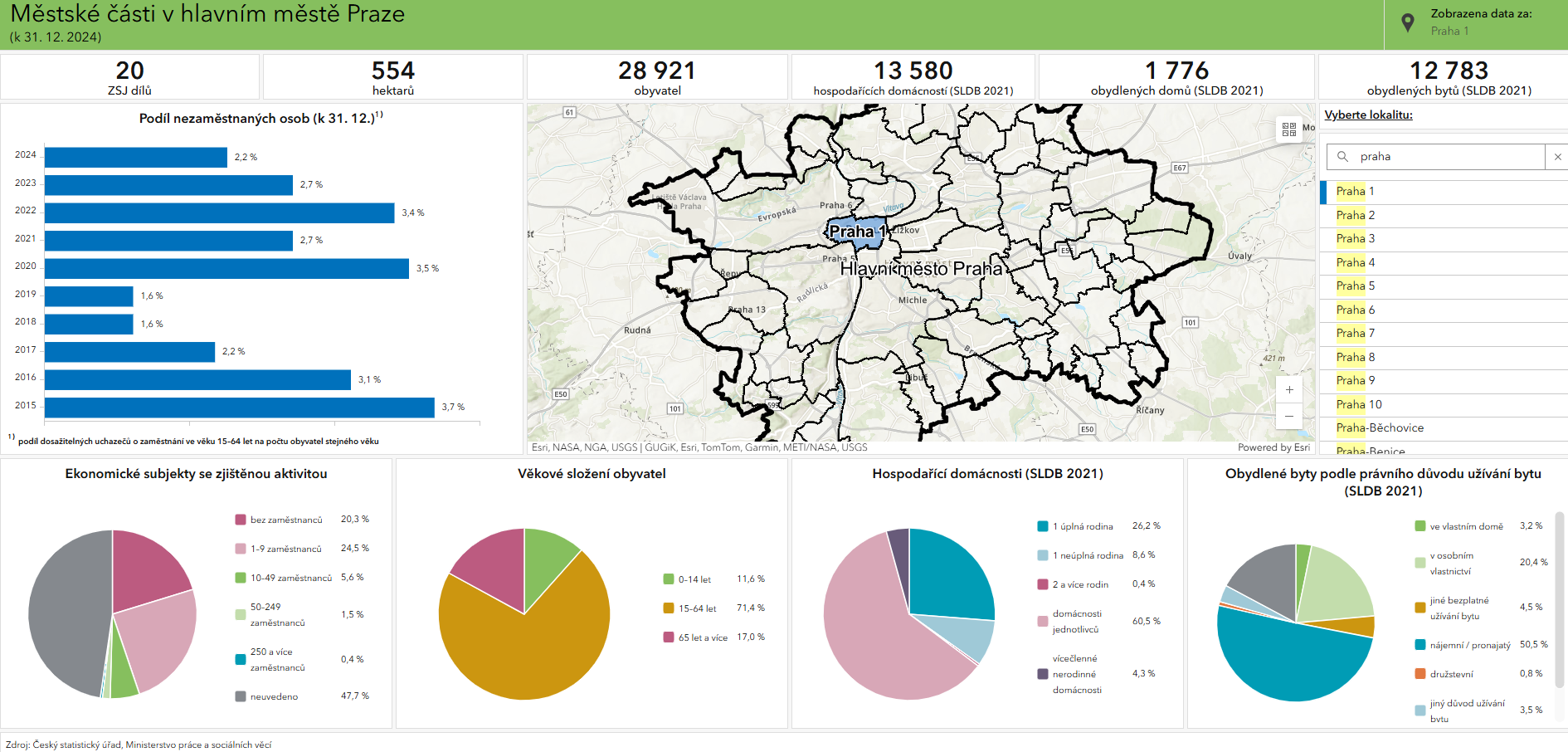Click the magnifier icon in locality search
Image resolution: width=1568 pixels, height=752 pixels.
[x=1342, y=156]
